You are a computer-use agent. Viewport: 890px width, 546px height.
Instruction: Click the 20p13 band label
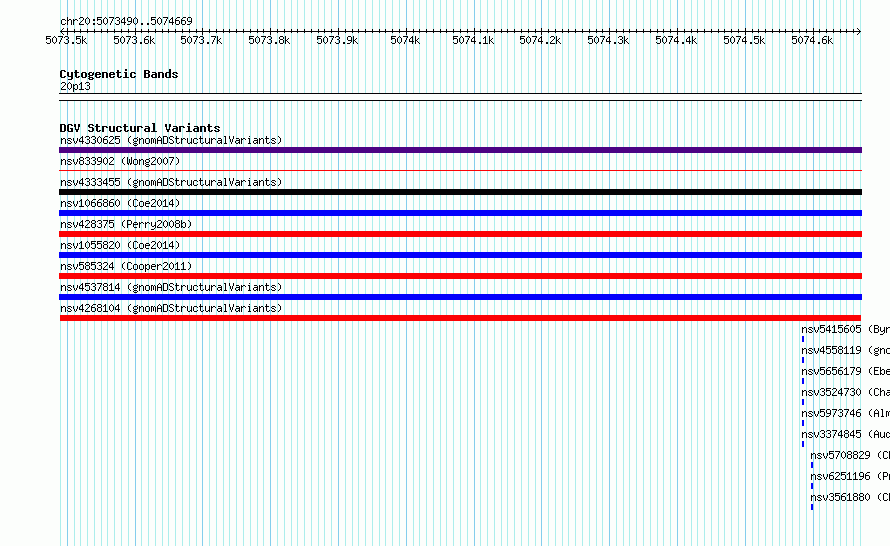(75, 86)
